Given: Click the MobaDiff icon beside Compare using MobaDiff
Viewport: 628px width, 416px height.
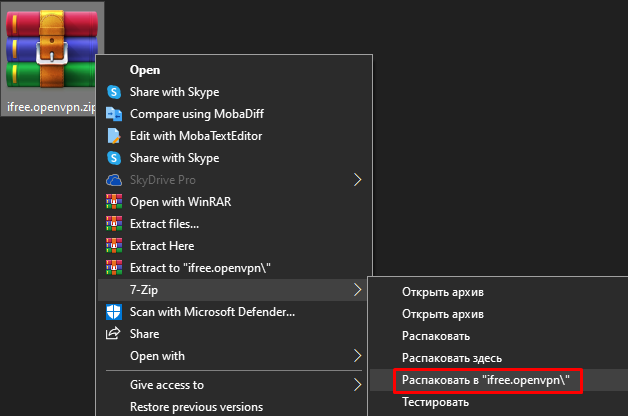Looking at the screenshot, I should [113, 114].
